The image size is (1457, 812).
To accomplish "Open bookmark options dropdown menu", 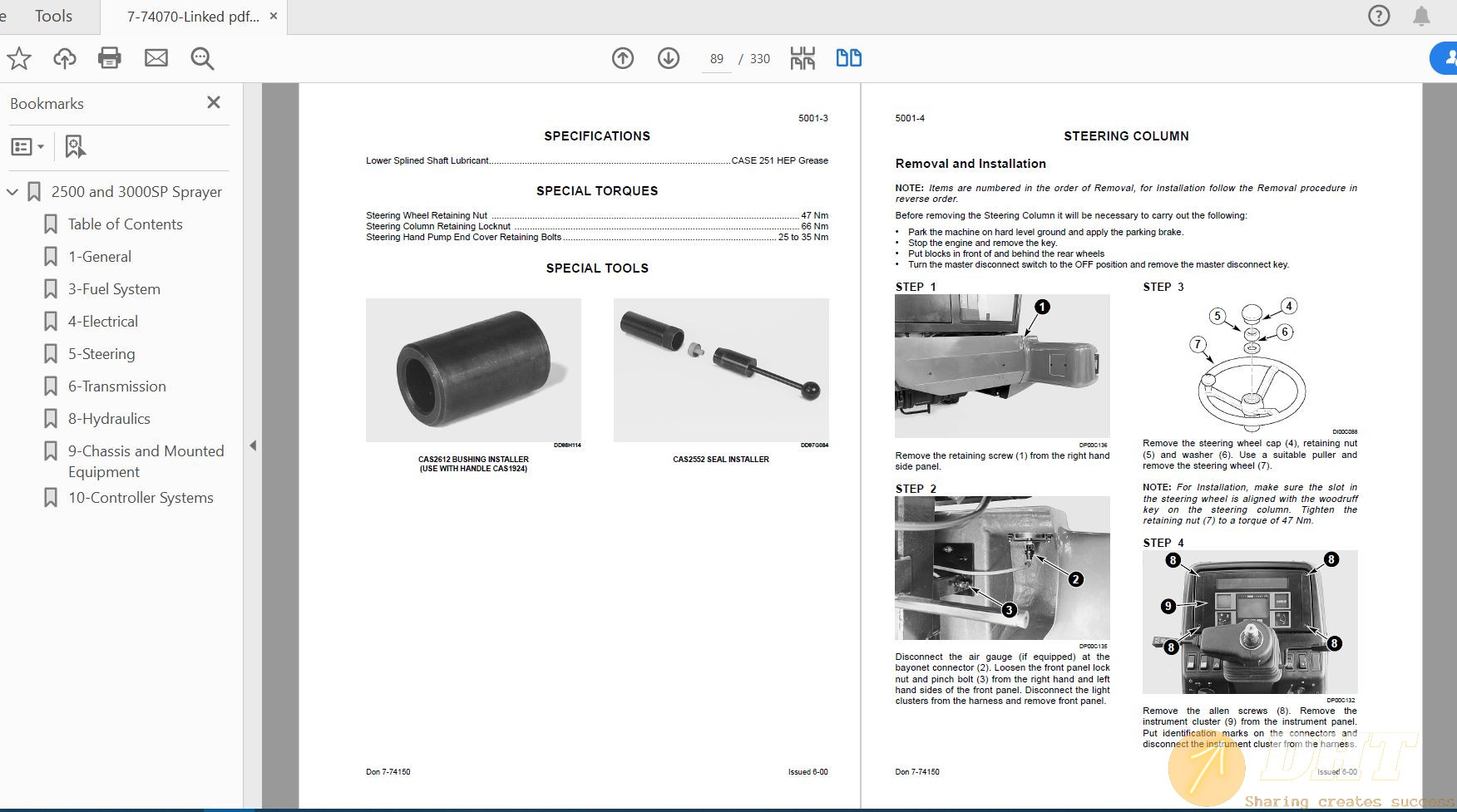I will coord(27,147).
